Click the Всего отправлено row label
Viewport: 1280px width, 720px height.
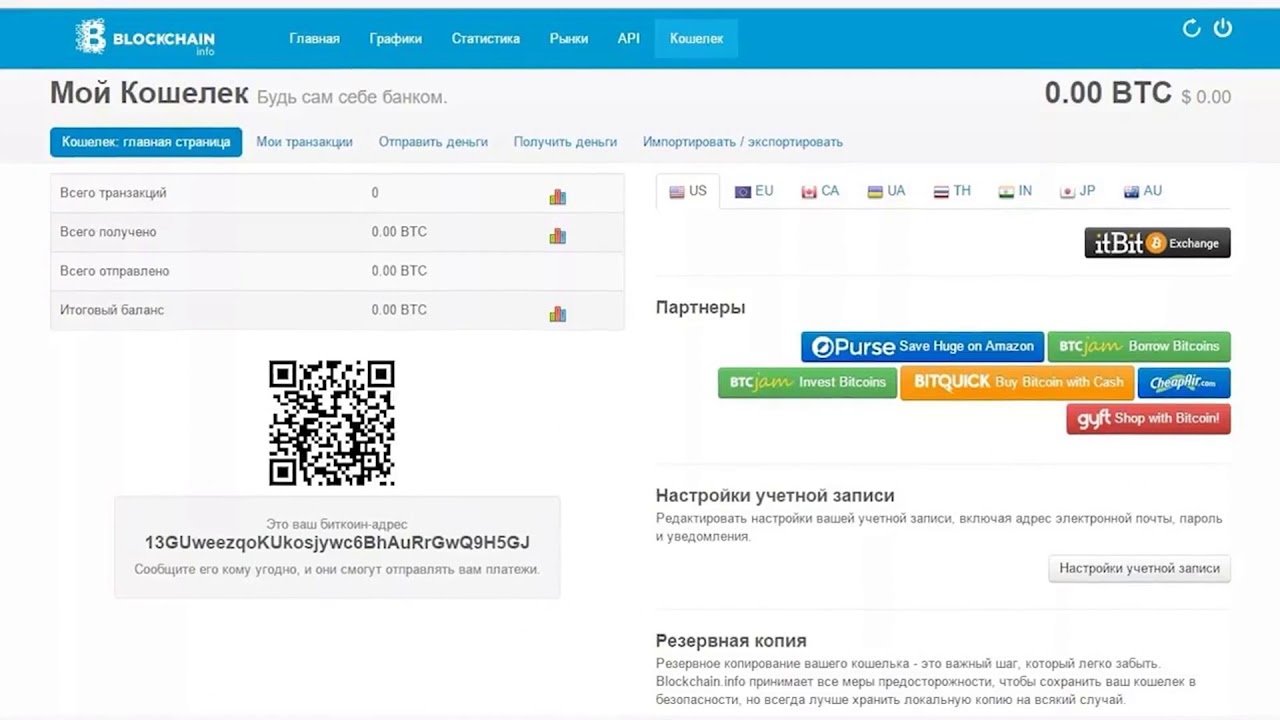(114, 271)
